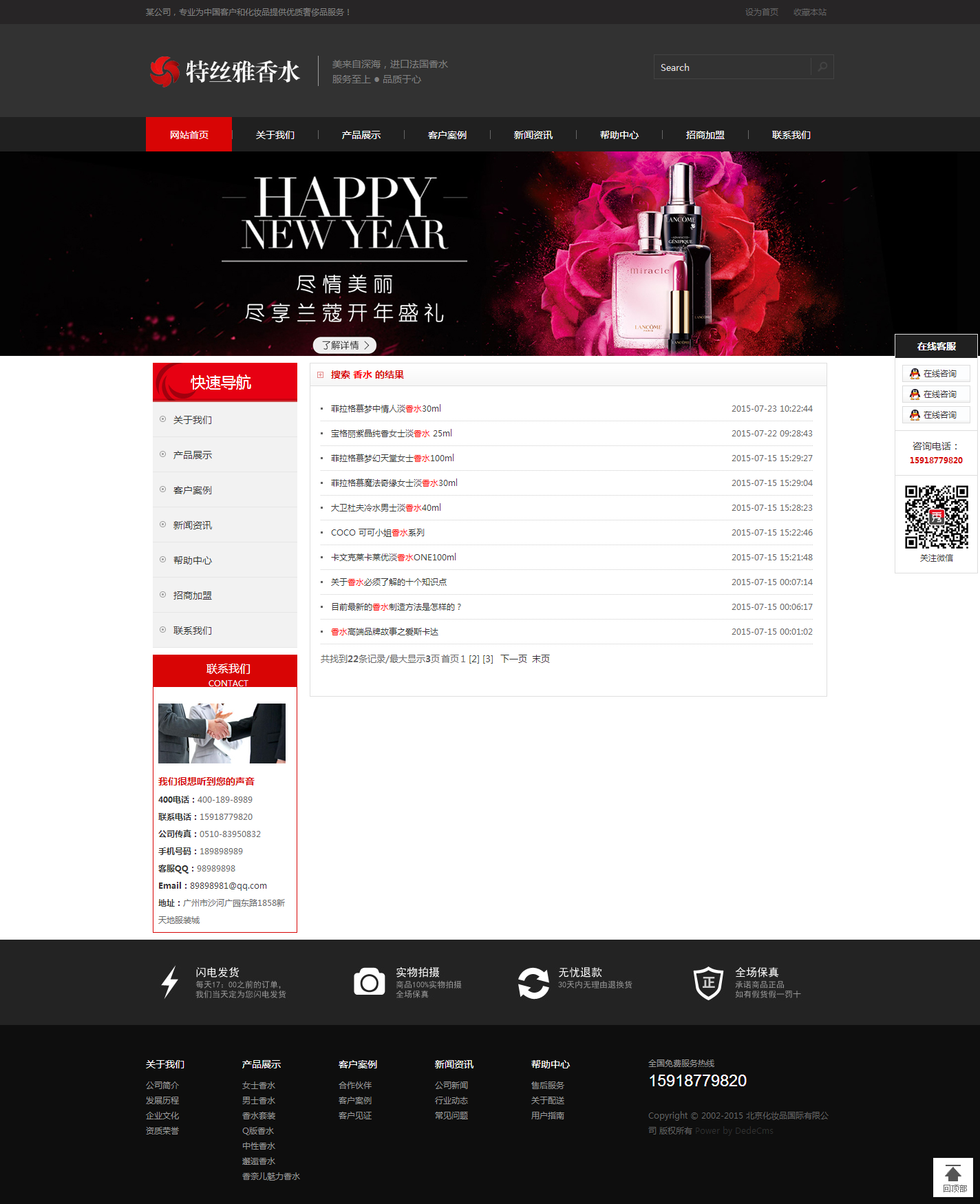This screenshot has width=980, height=1204.
Task: Click footer link 用户指南
Action: [548, 1116]
